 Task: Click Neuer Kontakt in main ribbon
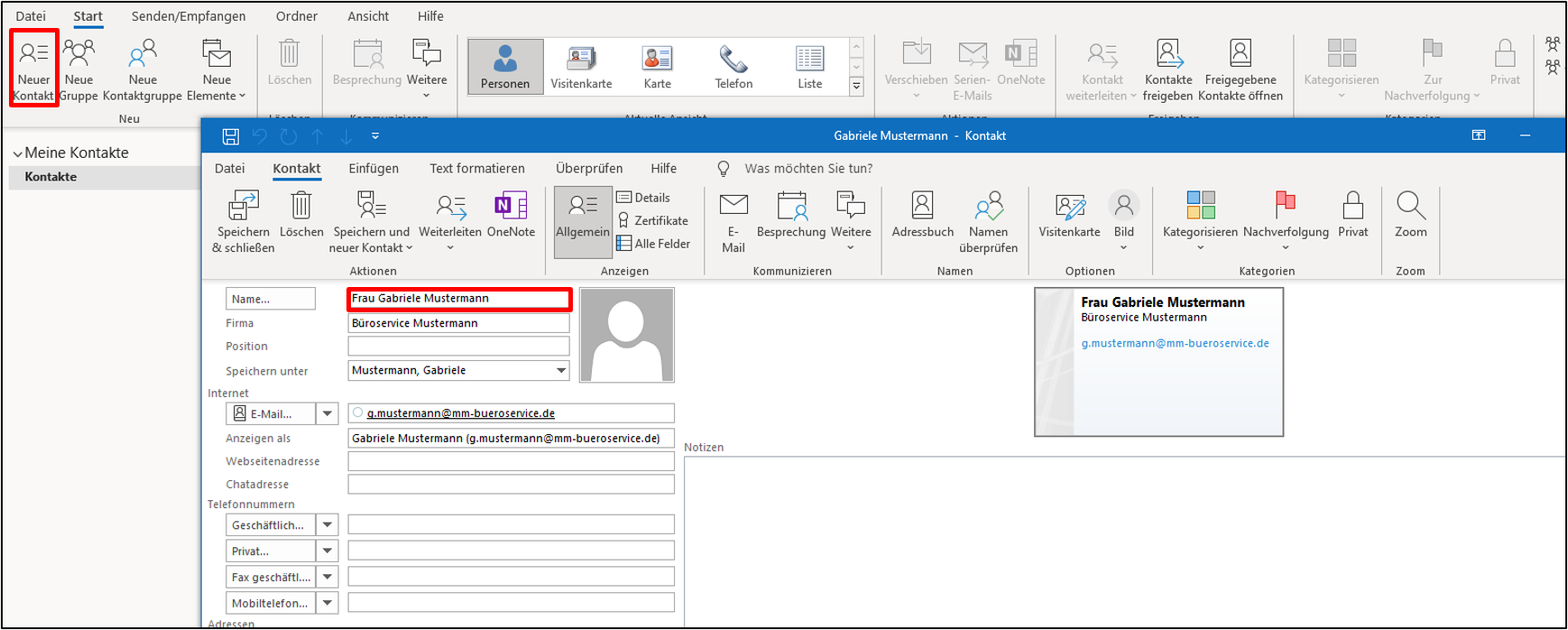[x=34, y=69]
